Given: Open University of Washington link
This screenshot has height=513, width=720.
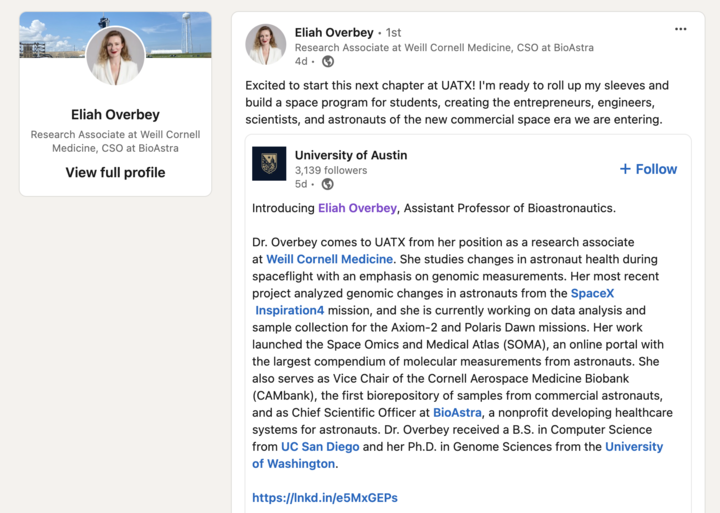Looking at the screenshot, I should [457, 455].
